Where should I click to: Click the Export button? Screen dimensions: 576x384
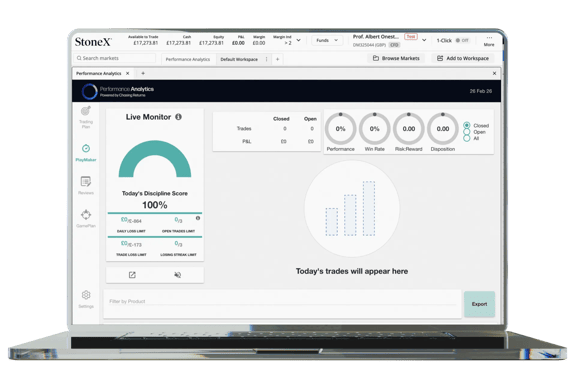(x=479, y=304)
